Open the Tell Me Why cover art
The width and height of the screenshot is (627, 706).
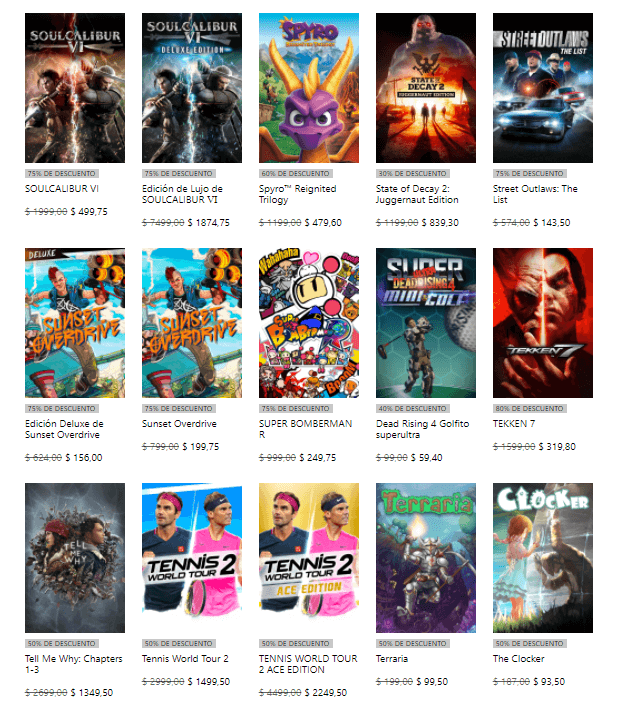(x=75, y=558)
